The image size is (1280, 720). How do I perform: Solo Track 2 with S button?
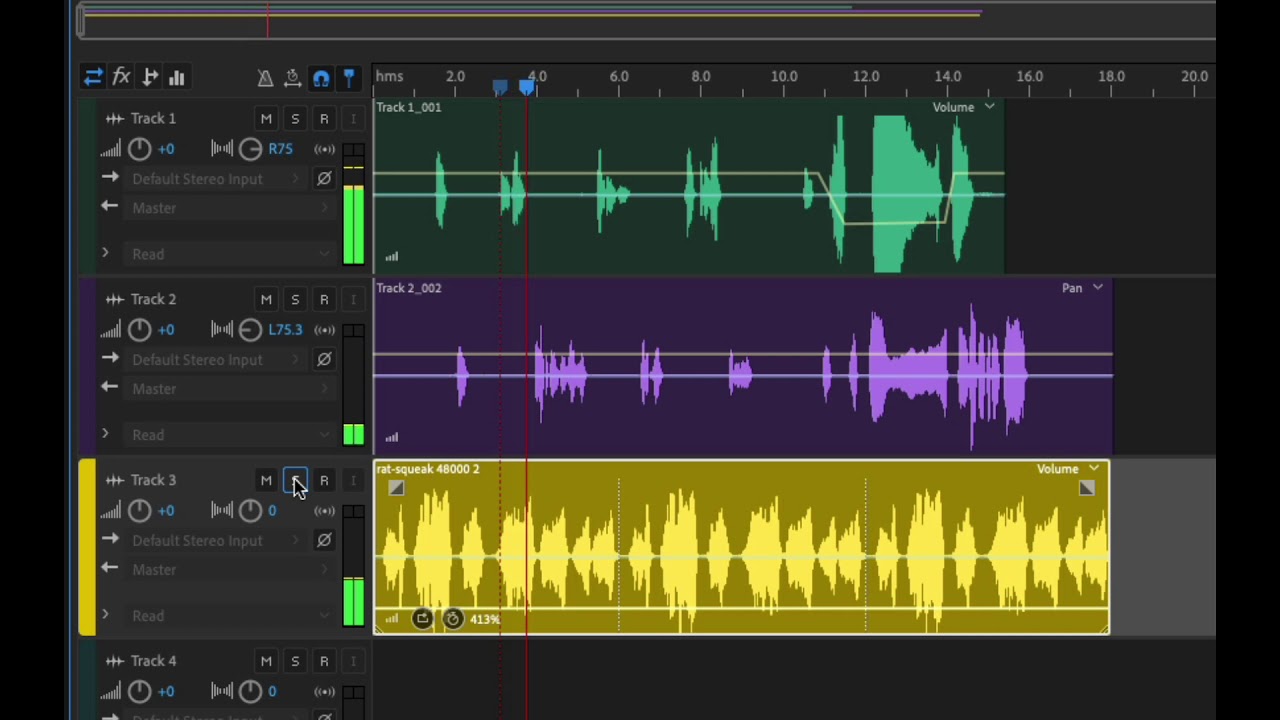[x=295, y=300]
